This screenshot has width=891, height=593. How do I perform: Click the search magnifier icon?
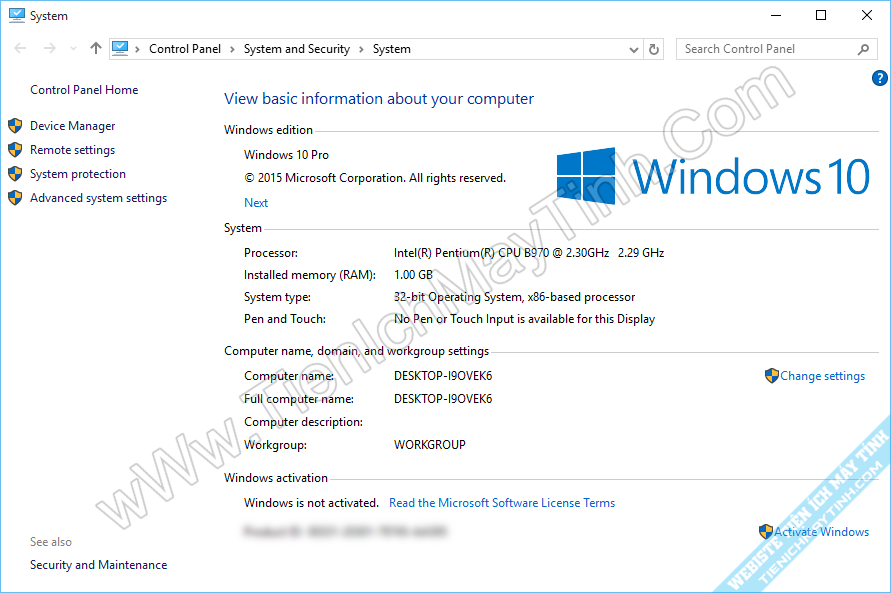tap(863, 49)
